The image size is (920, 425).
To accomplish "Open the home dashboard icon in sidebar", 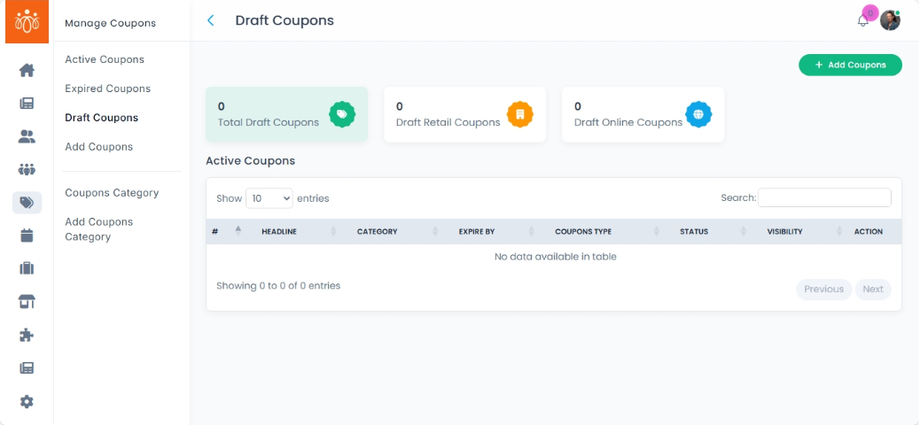I will pyautogui.click(x=27, y=70).
